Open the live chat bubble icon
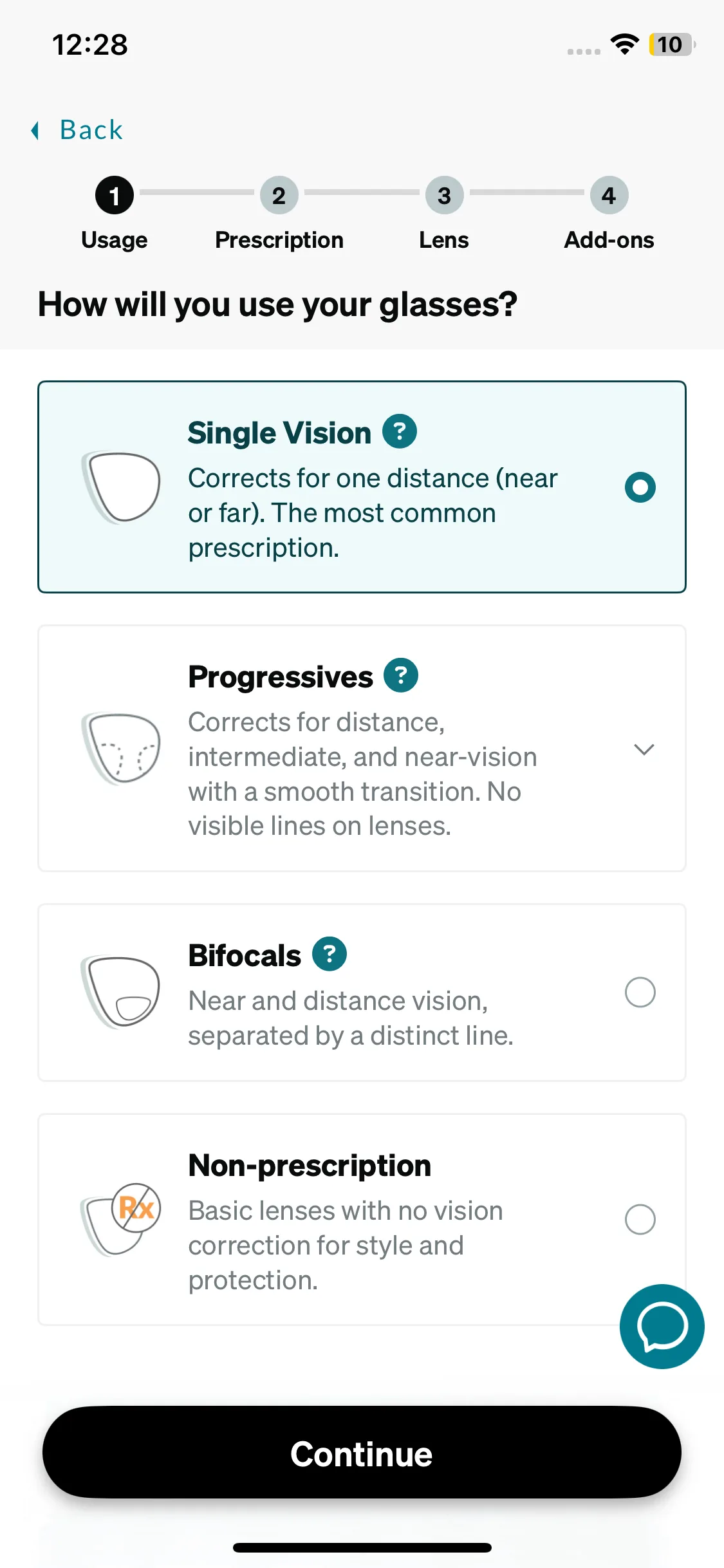This screenshot has height=1568, width=724. click(662, 1326)
